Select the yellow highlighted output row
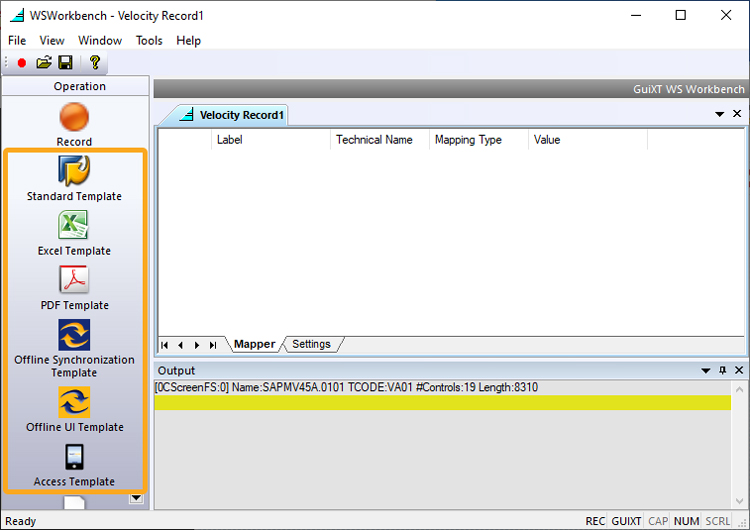 click(x=442, y=403)
